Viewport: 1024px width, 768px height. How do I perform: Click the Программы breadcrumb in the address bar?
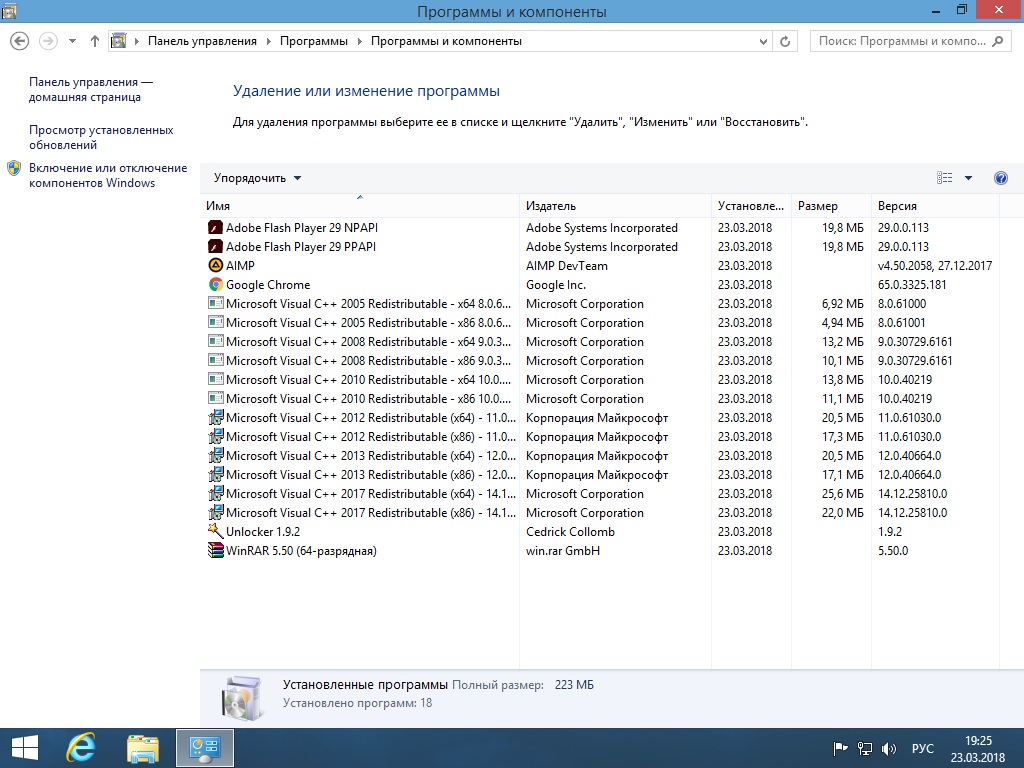[313, 41]
